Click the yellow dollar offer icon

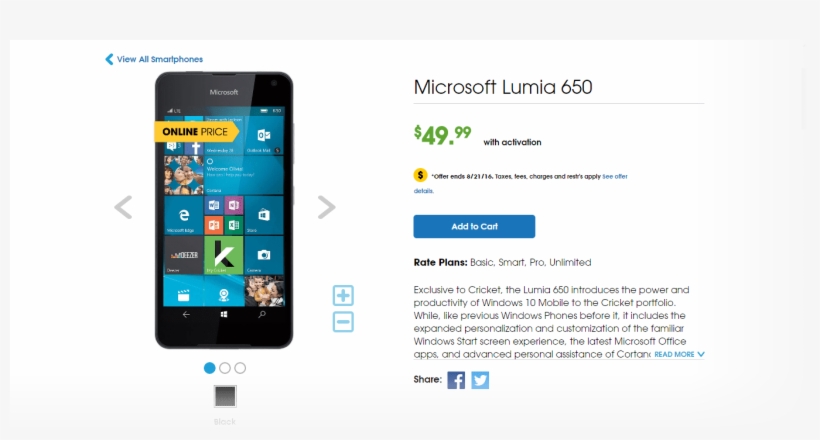[420, 175]
